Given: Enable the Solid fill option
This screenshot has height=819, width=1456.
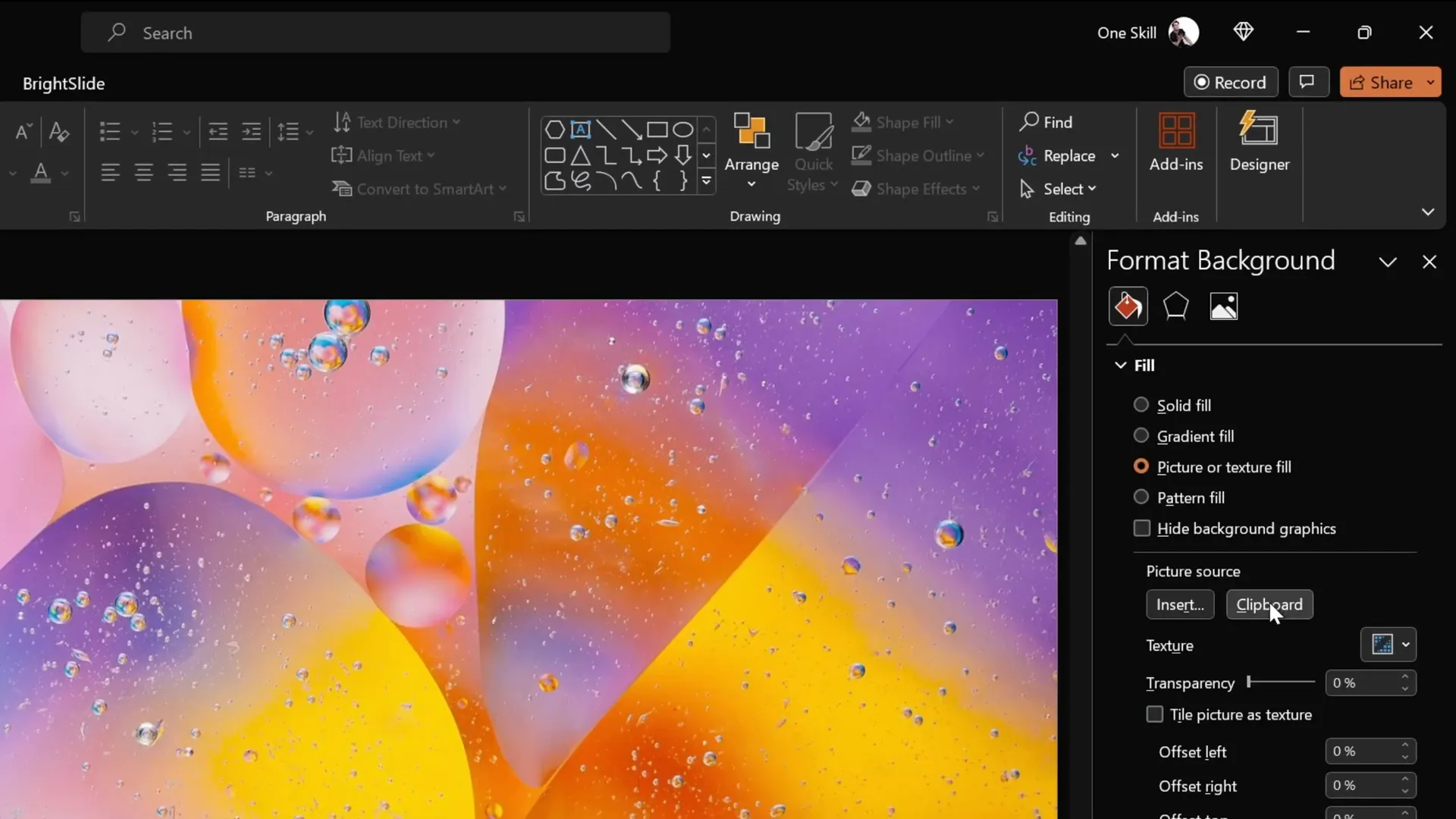Looking at the screenshot, I should (x=1141, y=405).
